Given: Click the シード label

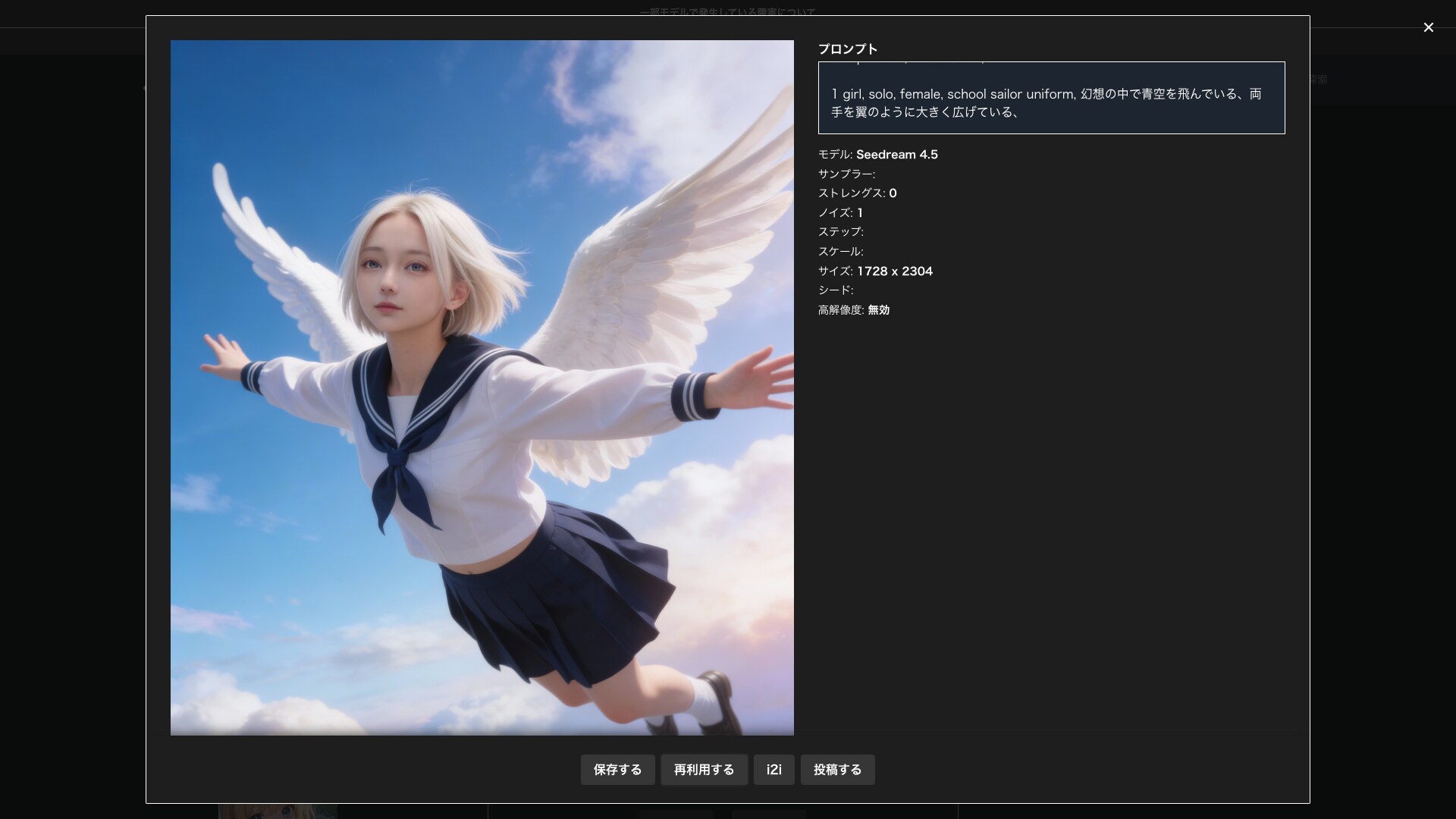Looking at the screenshot, I should (836, 290).
